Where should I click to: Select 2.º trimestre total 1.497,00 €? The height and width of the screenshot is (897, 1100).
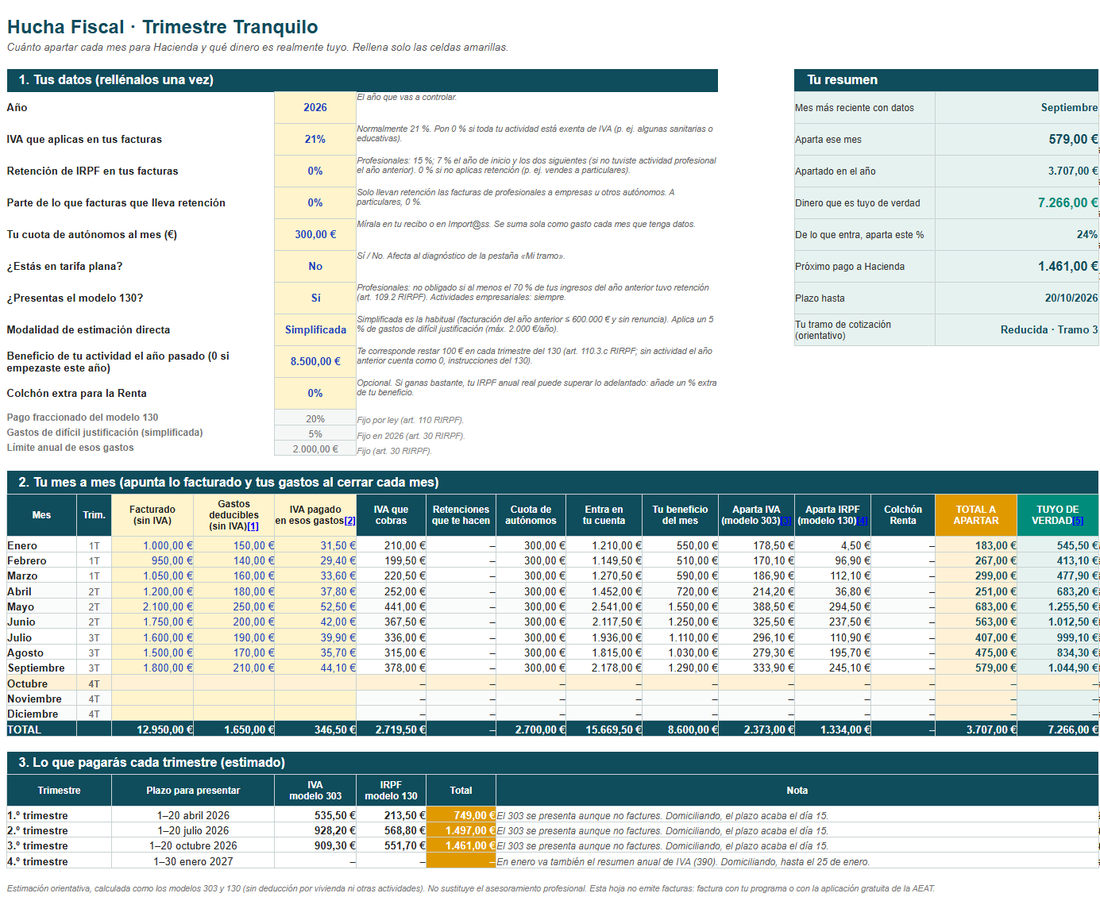[461, 830]
